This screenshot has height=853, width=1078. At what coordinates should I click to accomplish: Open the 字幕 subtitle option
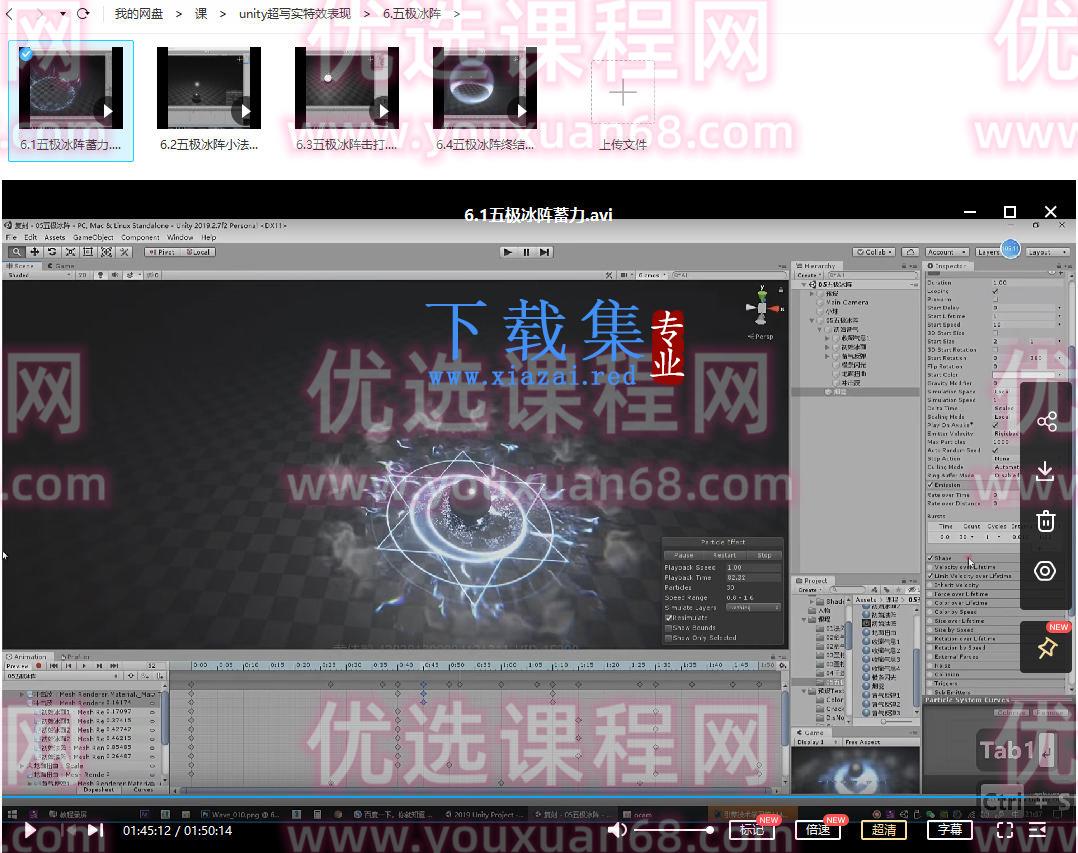(x=949, y=830)
